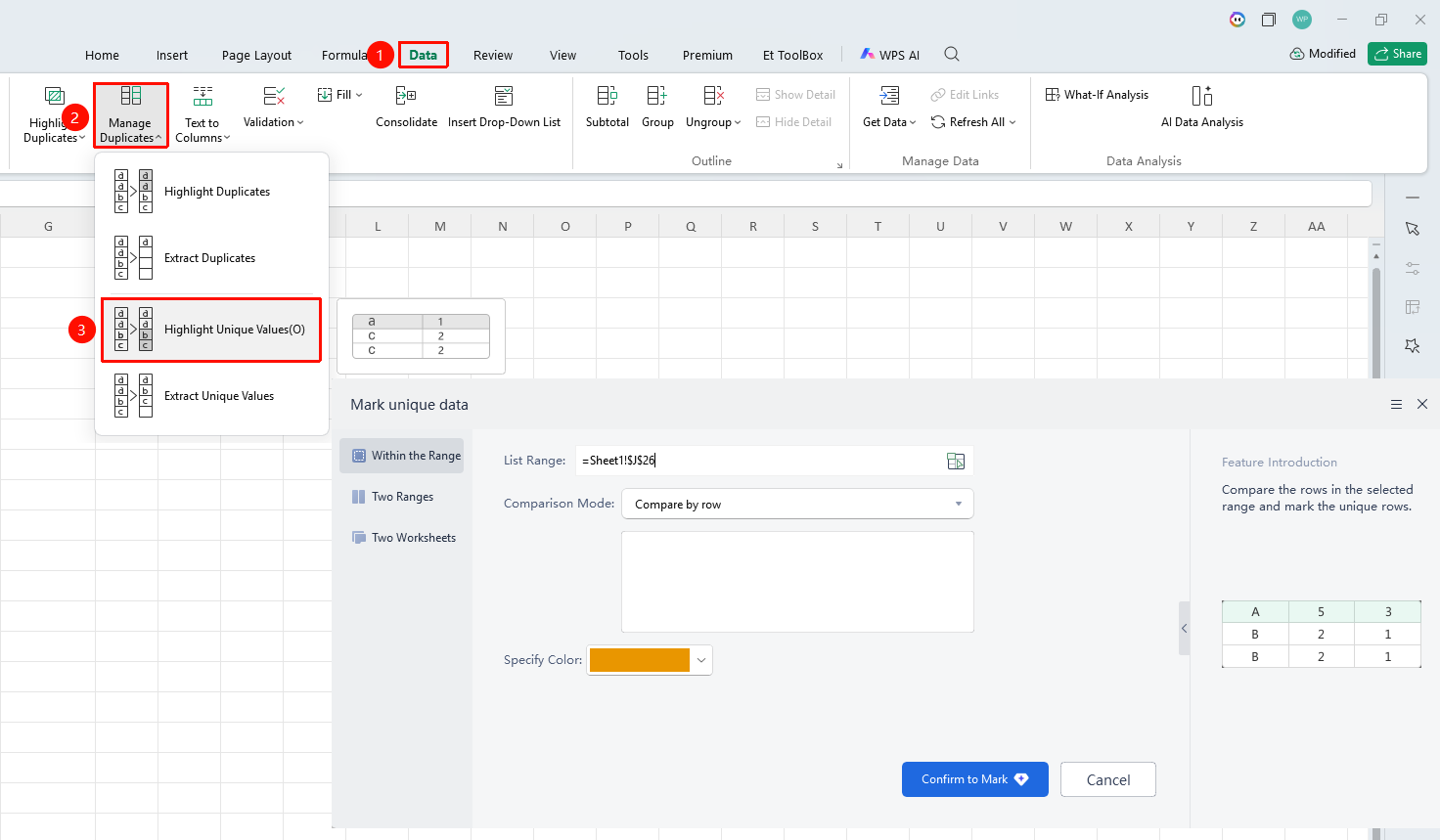Open the outline dialog launcher
Image resolution: width=1440 pixels, height=840 pixels.
(839, 165)
